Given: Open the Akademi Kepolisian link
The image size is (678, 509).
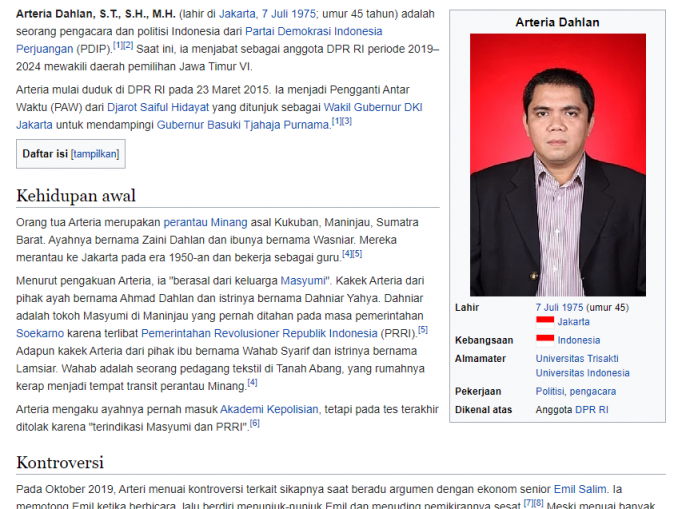Looking at the screenshot, I should tap(269, 409).
